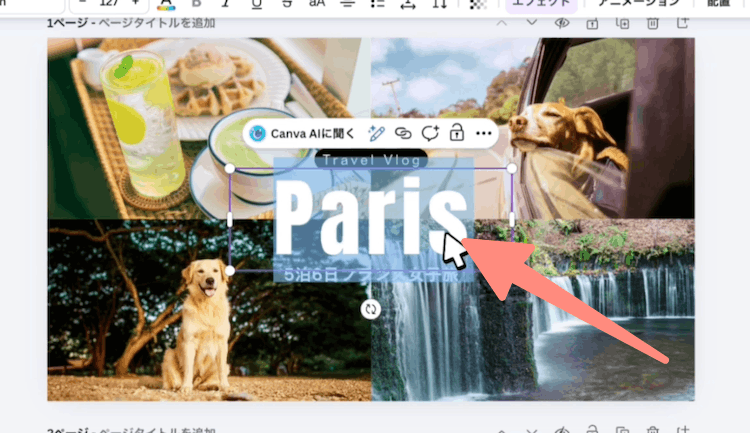Move page 1 down with chevron arrow
Image resolution: width=750 pixels, height=433 pixels.
(x=531, y=22)
